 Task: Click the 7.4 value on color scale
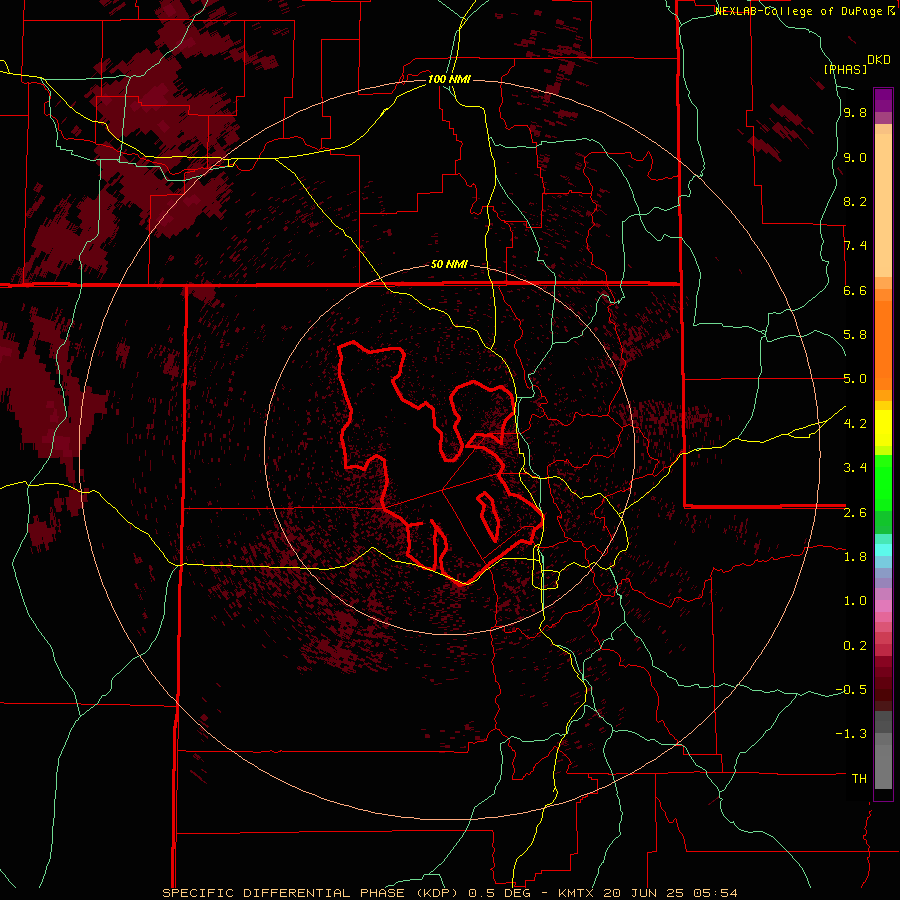click(855, 246)
